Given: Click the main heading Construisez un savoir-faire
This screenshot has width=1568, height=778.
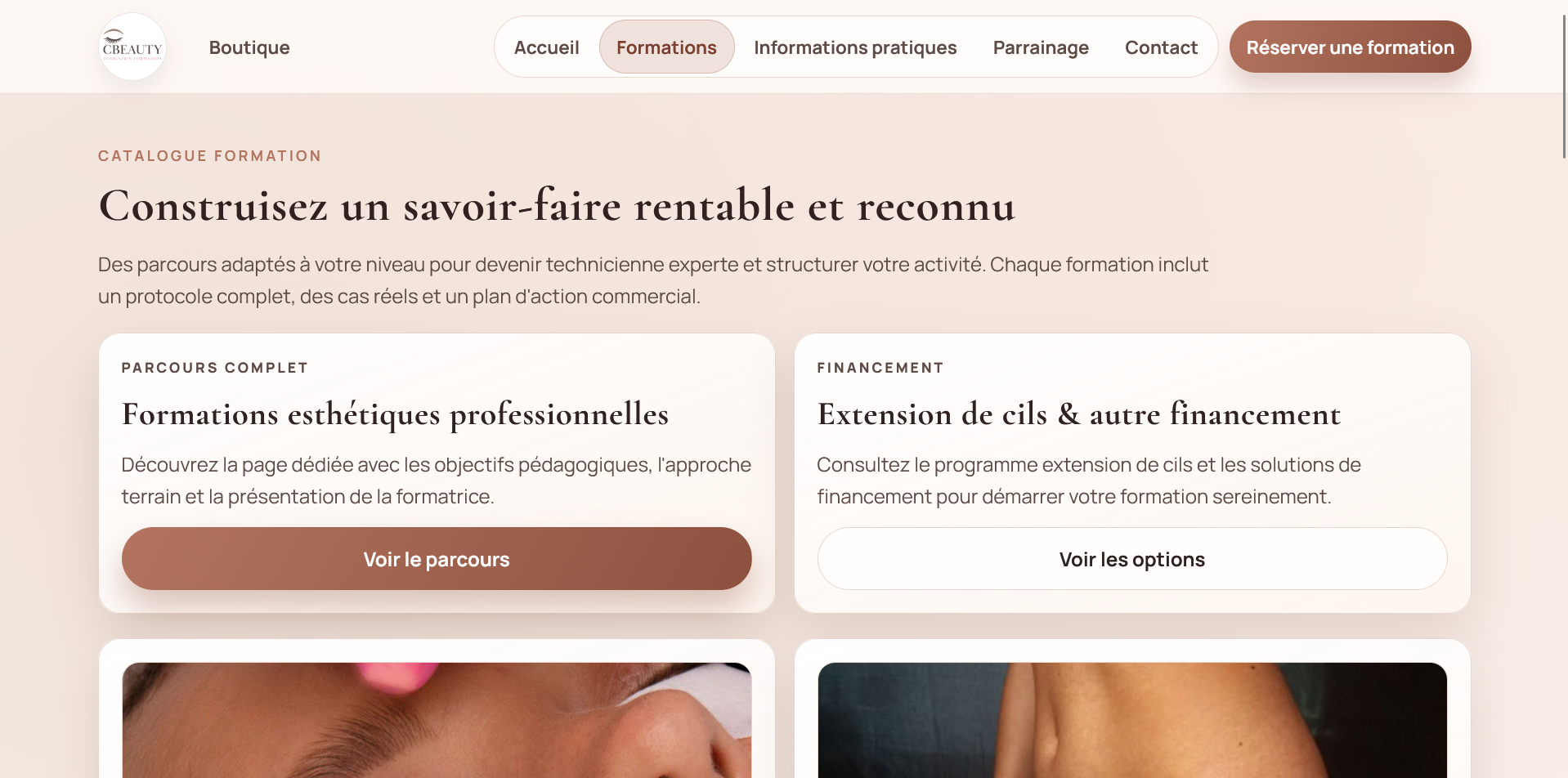Looking at the screenshot, I should pyautogui.click(x=557, y=205).
